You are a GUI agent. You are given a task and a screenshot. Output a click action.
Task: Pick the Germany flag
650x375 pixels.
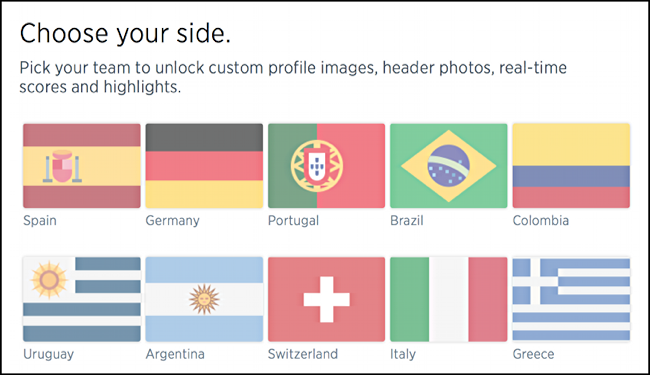pos(204,166)
